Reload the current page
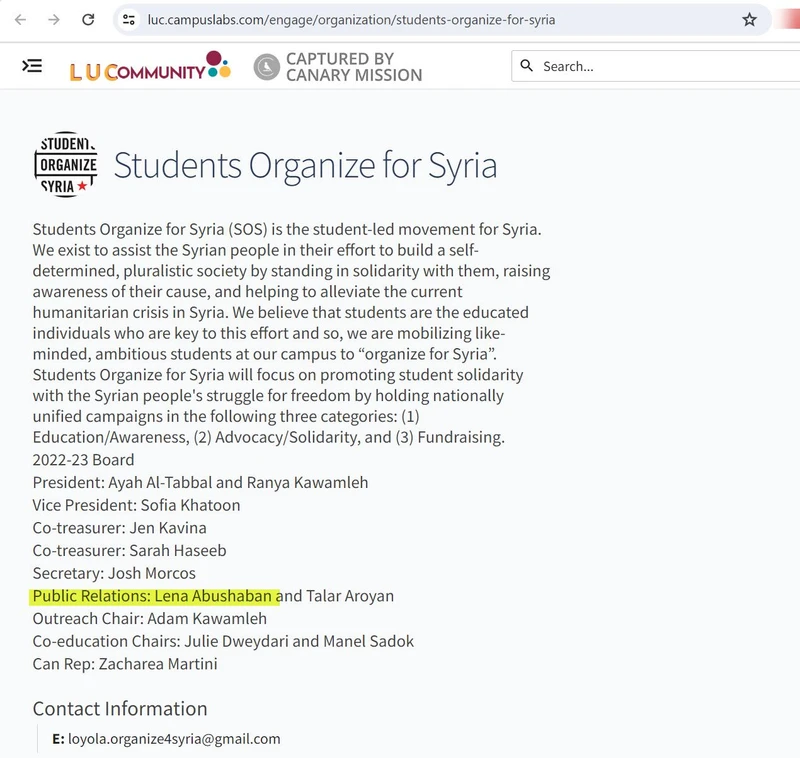Image resolution: width=800 pixels, height=758 pixels. pyautogui.click(x=88, y=20)
